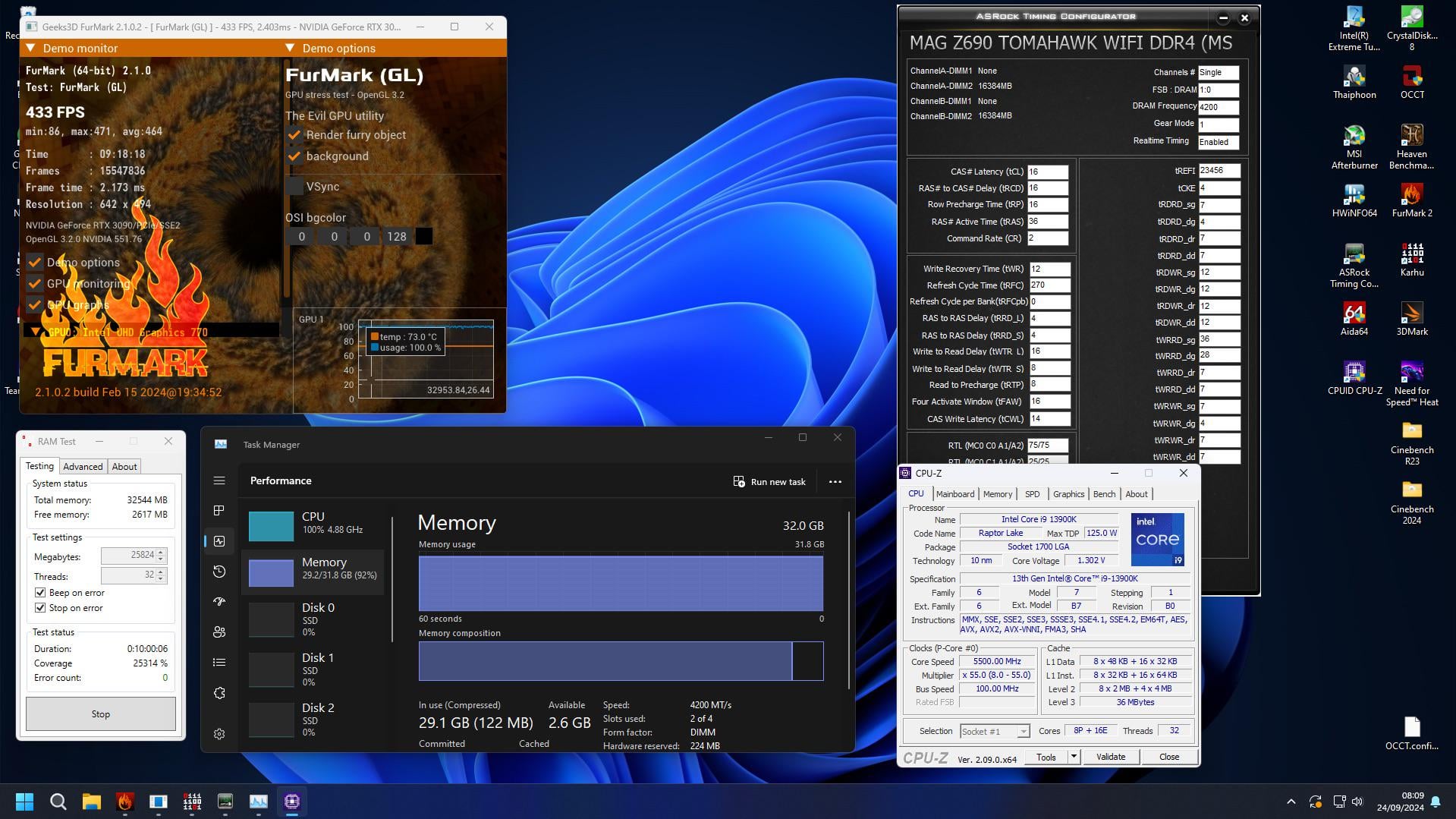Open Task Manager hamburger navigation menu
Image resolution: width=1456 pixels, height=819 pixels.
(219, 480)
